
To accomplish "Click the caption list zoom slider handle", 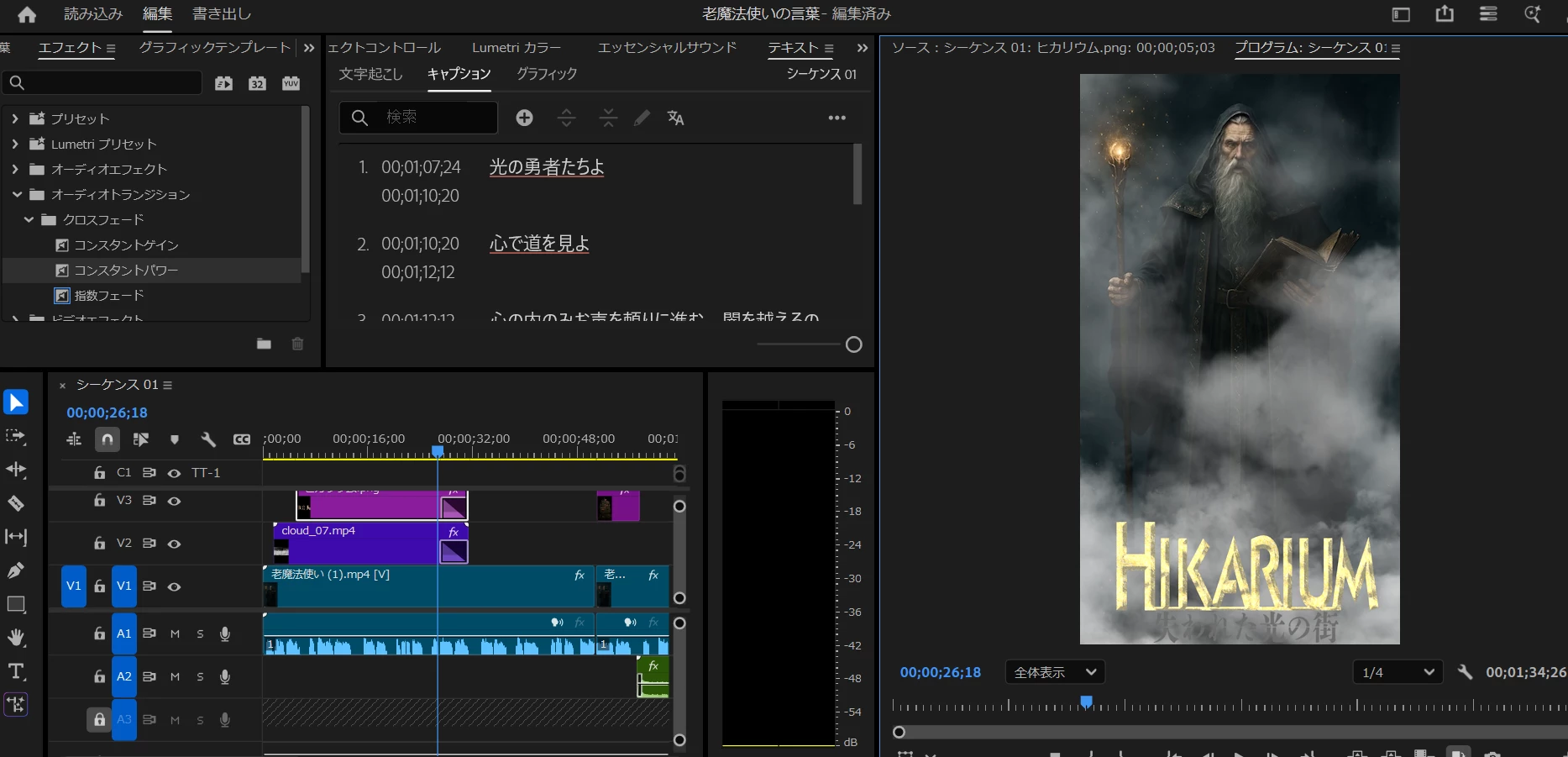I will [x=854, y=344].
